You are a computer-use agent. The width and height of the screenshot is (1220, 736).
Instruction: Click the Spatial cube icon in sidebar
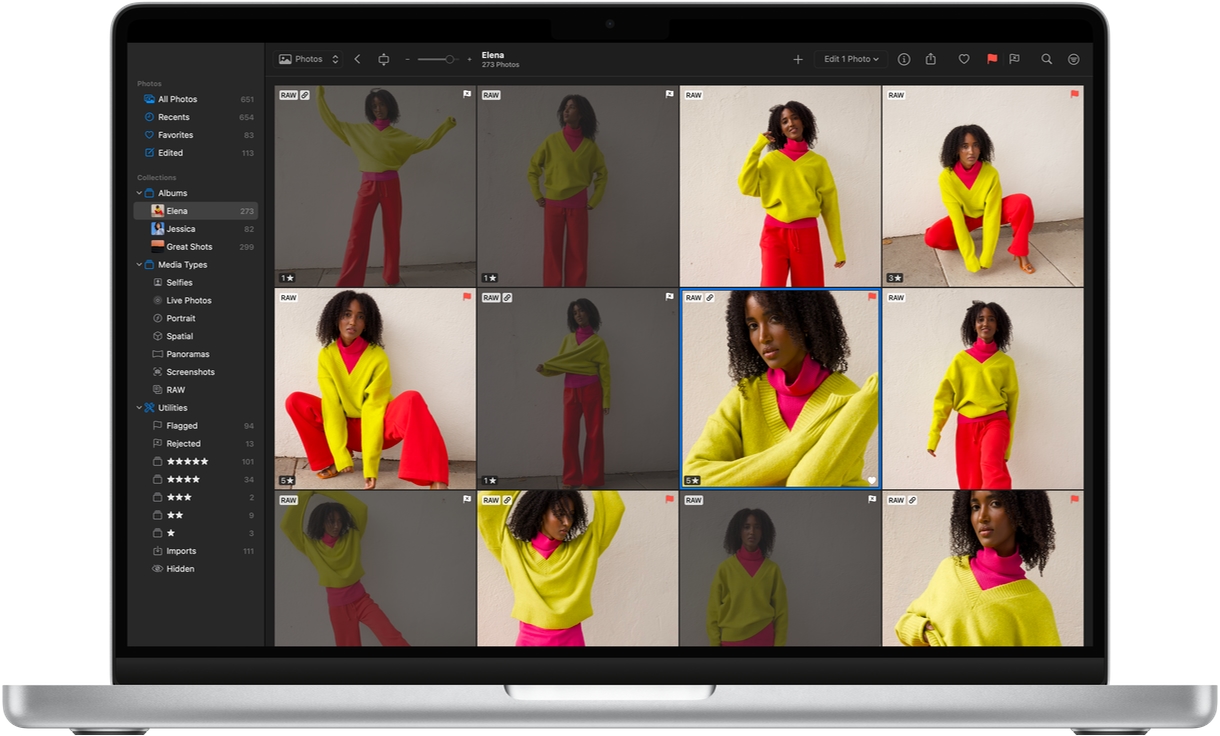coord(157,337)
